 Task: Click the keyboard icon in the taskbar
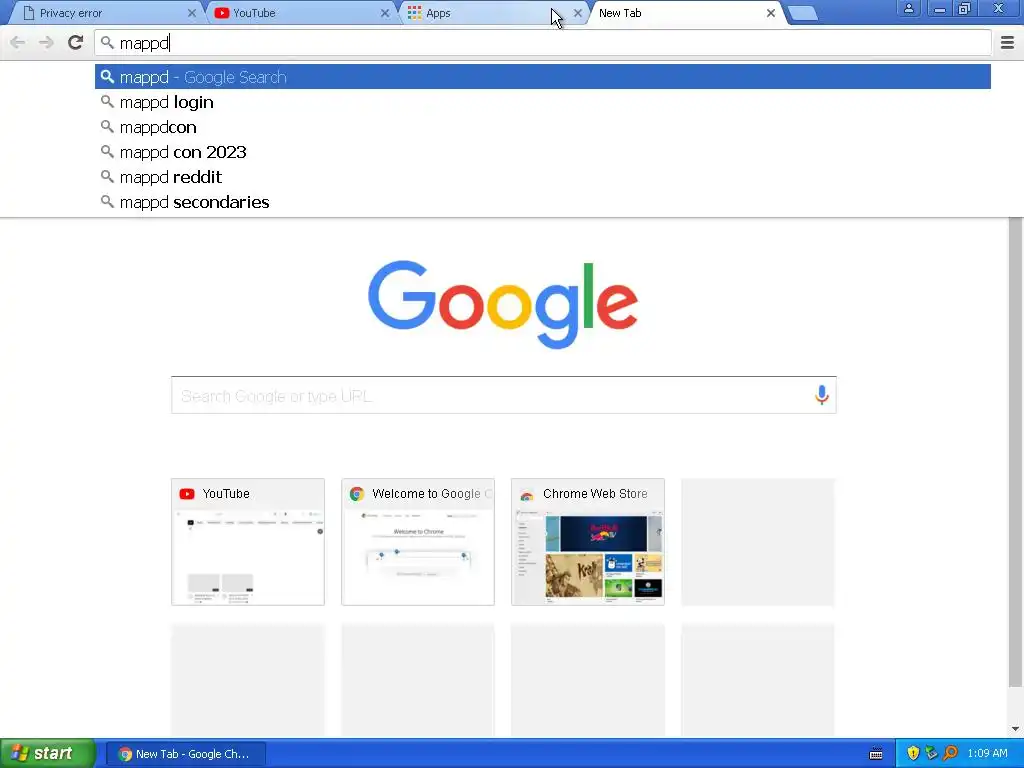[x=876, y=754]
